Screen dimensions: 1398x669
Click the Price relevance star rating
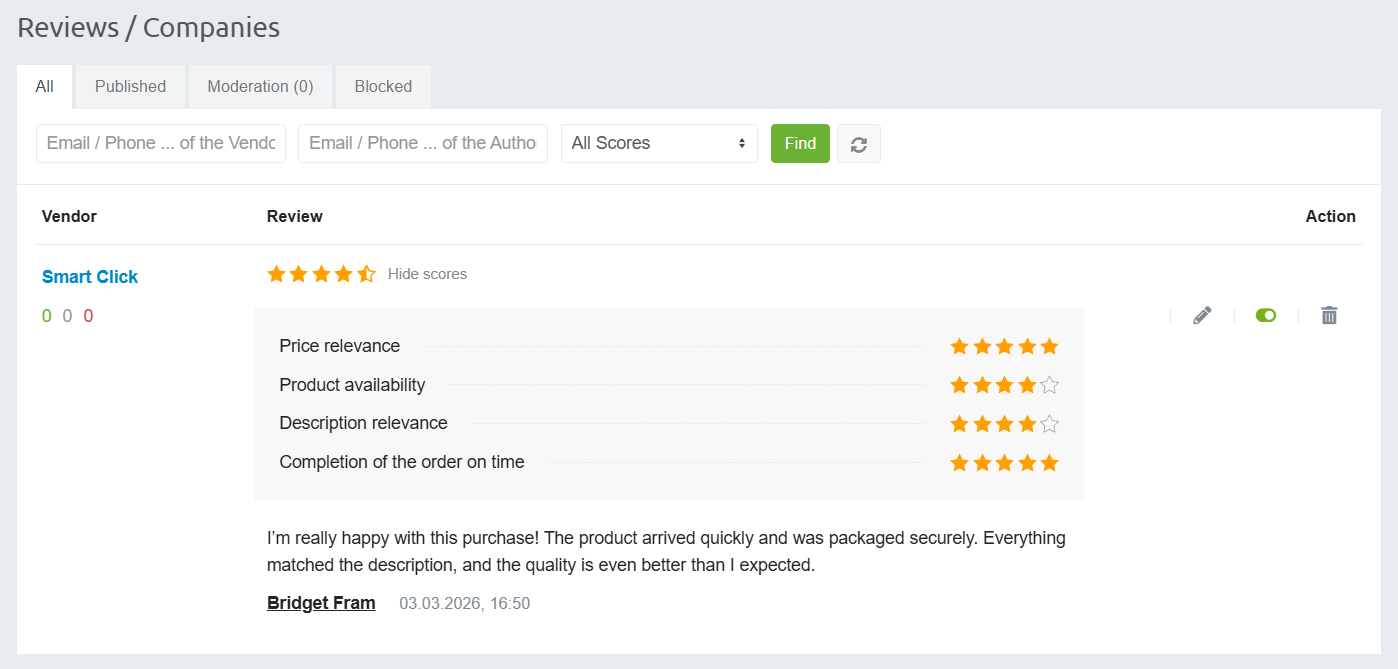tap(1004, 347)
